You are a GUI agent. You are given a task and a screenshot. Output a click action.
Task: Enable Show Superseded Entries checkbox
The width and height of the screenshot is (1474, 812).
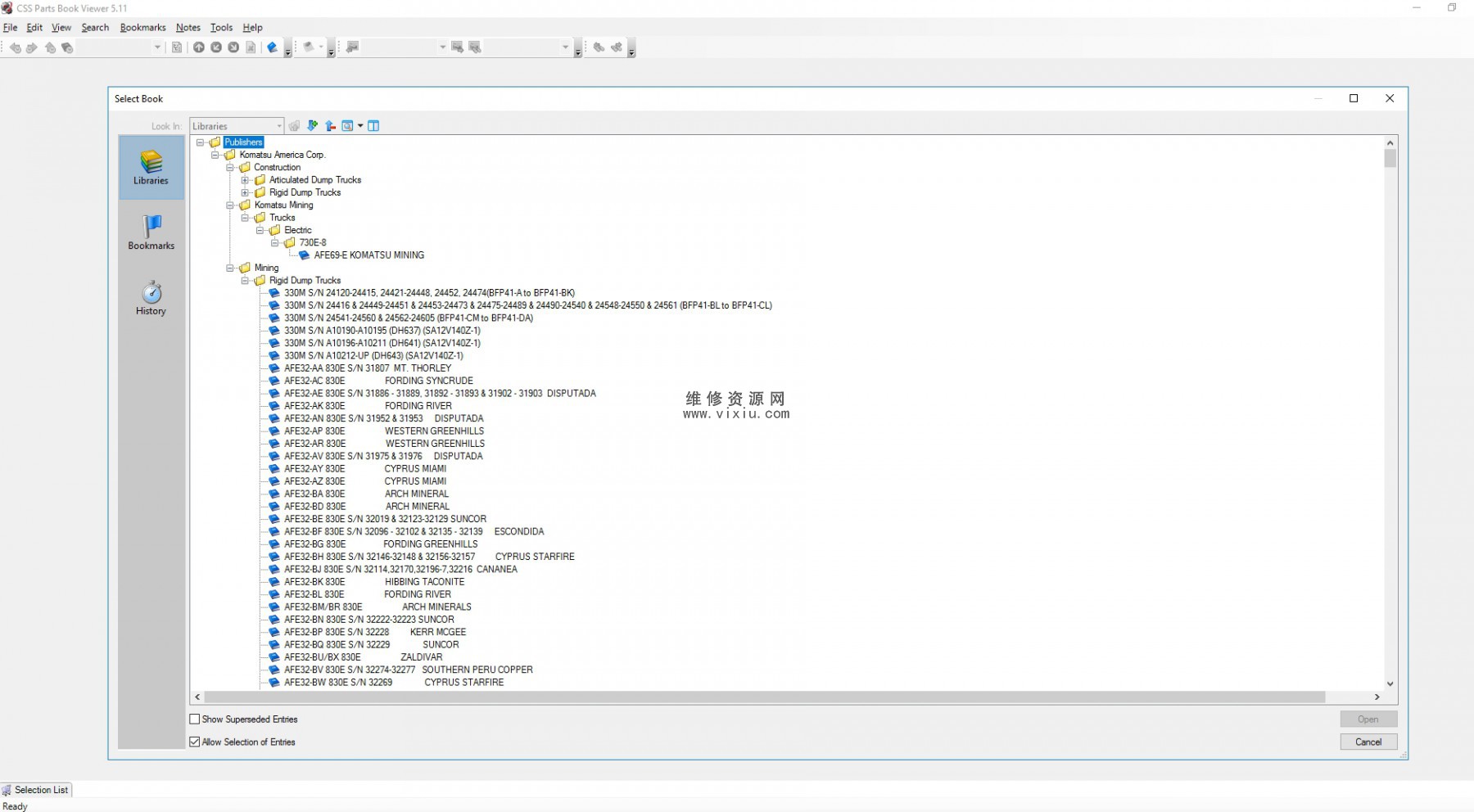click(x=195, y=720)
